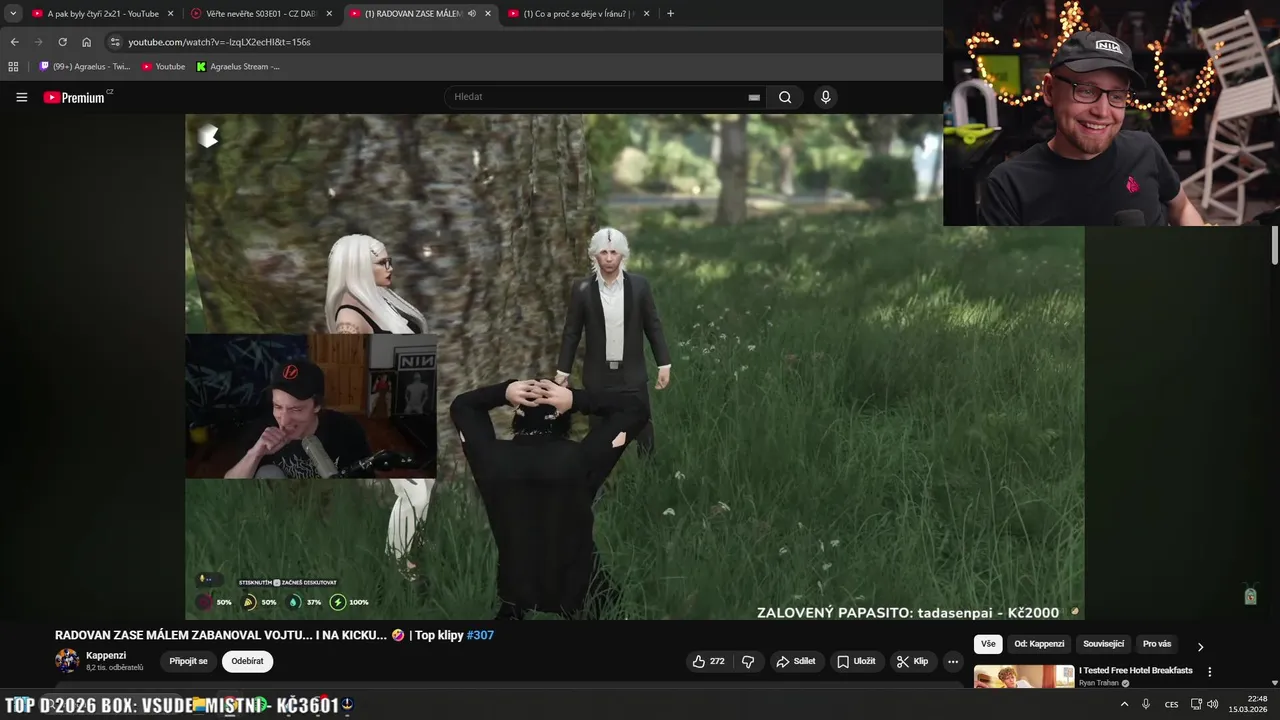Image resolution: width=1280 pixels, height=720 pixels.
Task: Mute the RADOVAN tab audio speaker icon
Action: [471, 14]
